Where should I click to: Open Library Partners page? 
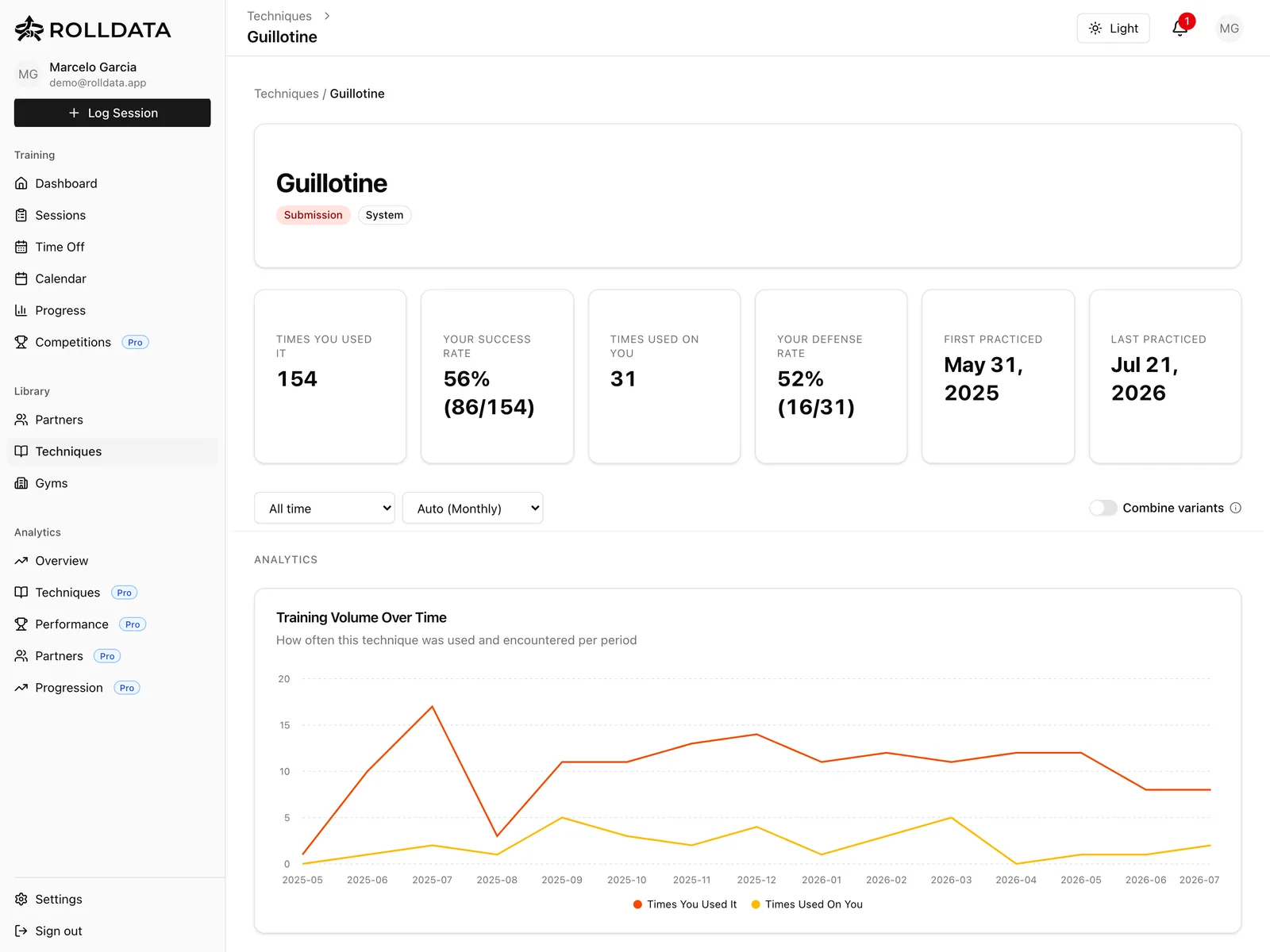112,420
